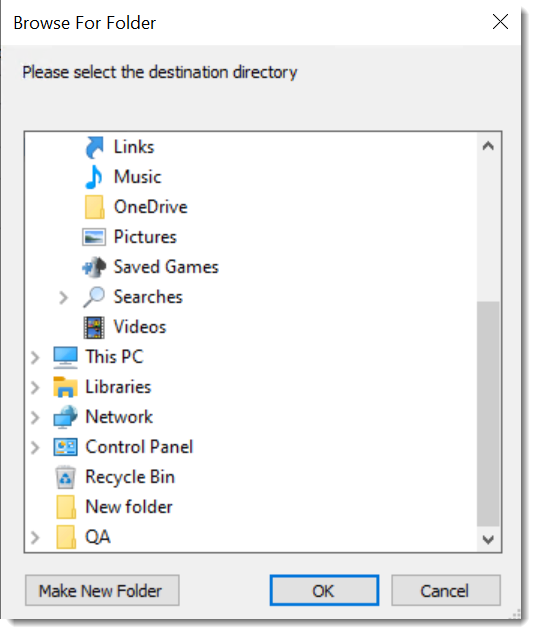Expand the QA folder chevron

pyautogui.click(x=35, y=537)
